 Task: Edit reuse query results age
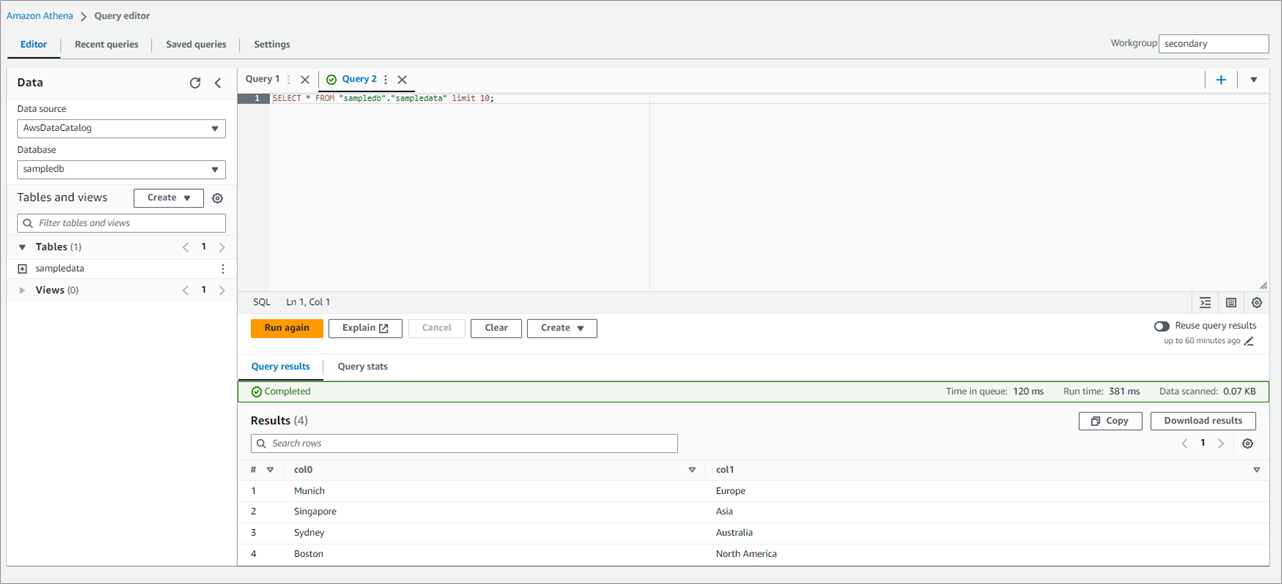point(1248,341)
